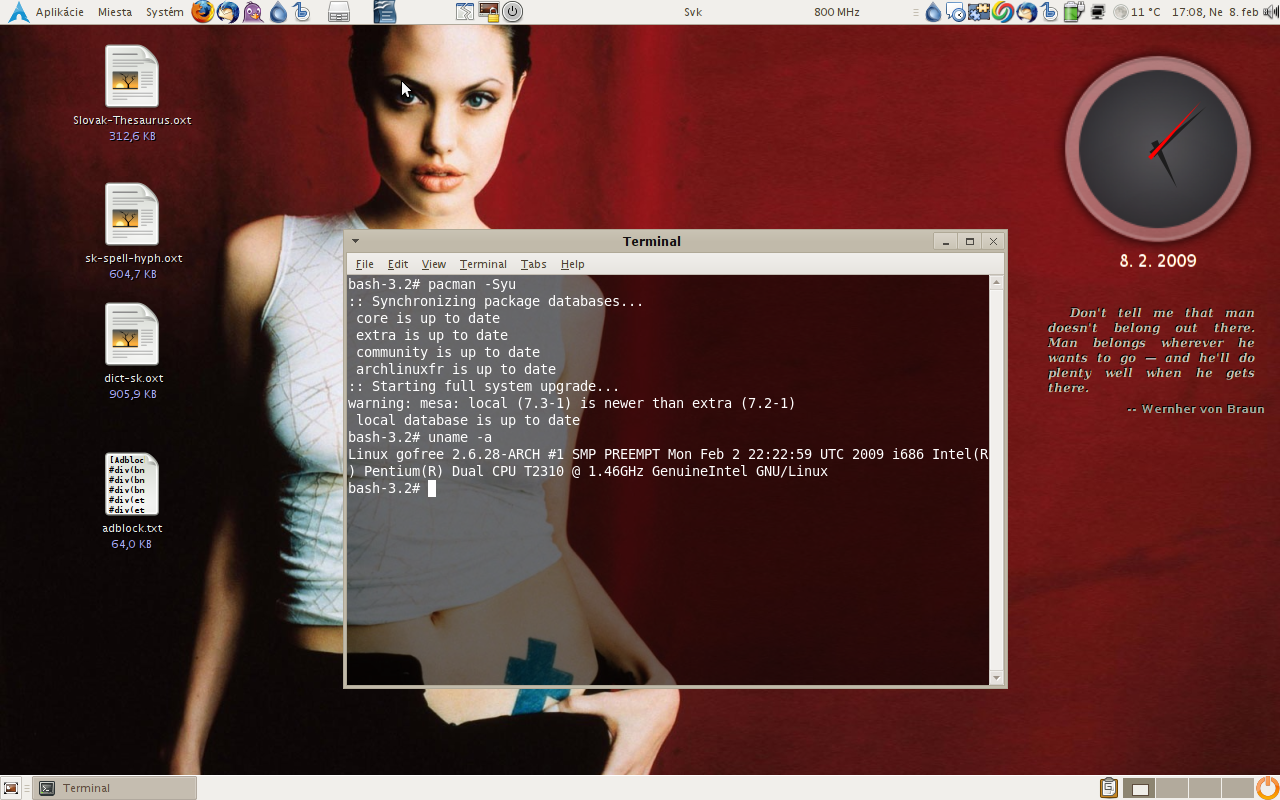Select the dict-sk.oxt desktop file
Screen dimensions: 1280x800
coord(132,351)
